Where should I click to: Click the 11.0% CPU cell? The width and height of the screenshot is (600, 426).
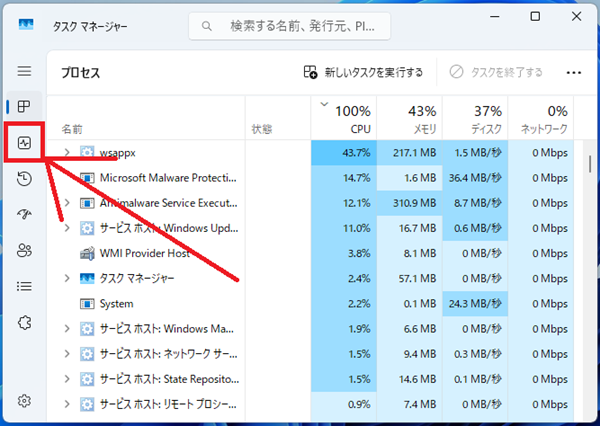click(344, 228)
